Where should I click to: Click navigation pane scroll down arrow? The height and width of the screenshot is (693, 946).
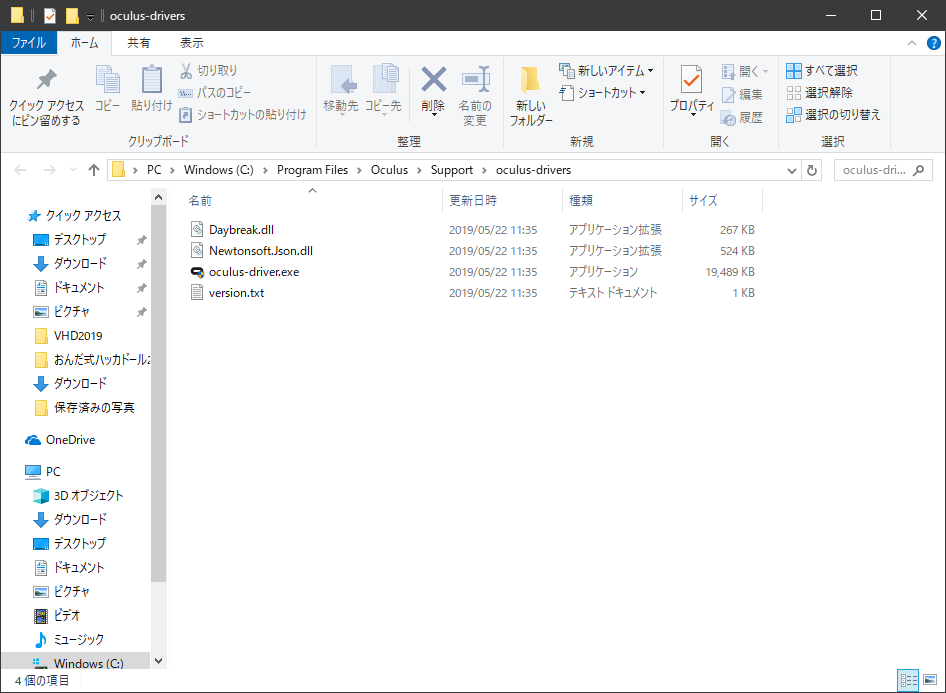159,661
